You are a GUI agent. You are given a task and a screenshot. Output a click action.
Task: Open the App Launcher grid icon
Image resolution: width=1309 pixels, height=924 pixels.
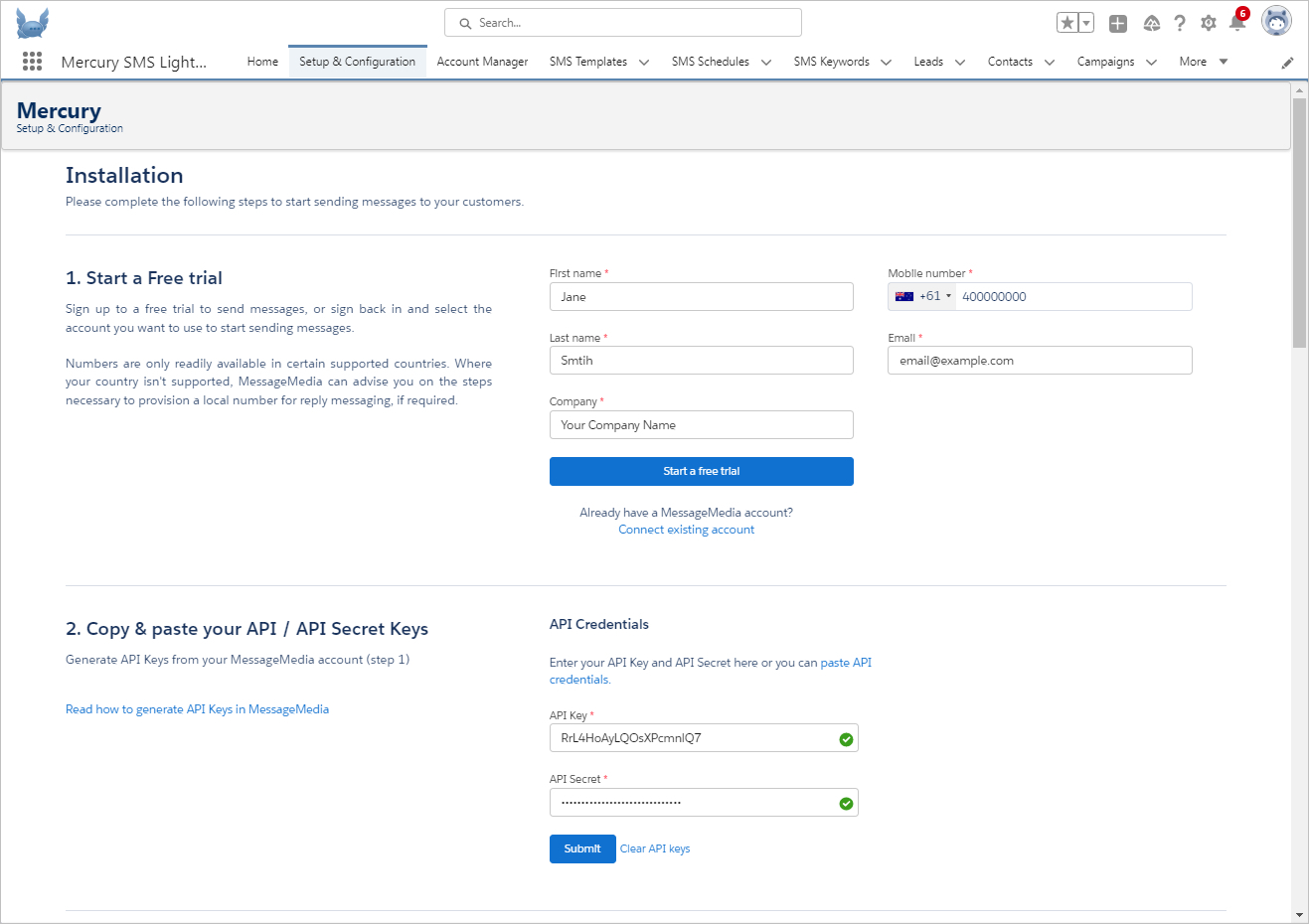[32, 62]
